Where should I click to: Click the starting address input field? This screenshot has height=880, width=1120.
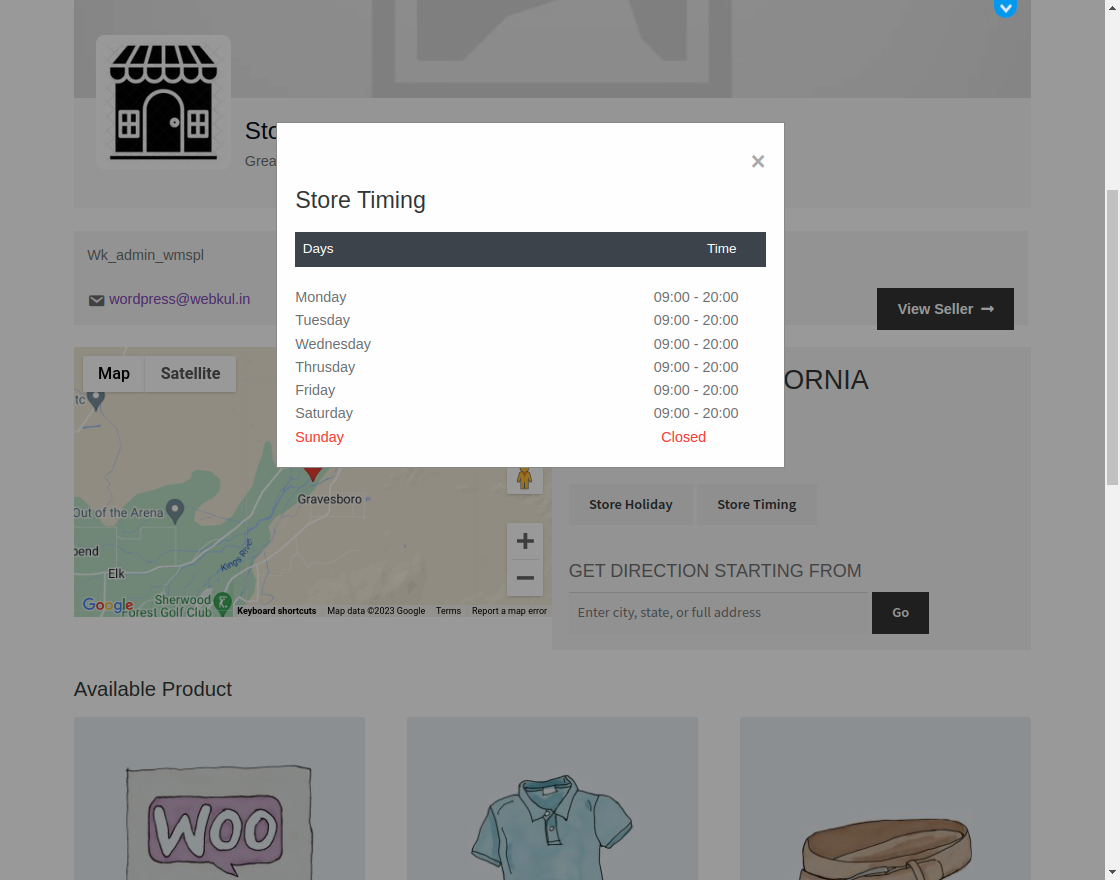718,612
